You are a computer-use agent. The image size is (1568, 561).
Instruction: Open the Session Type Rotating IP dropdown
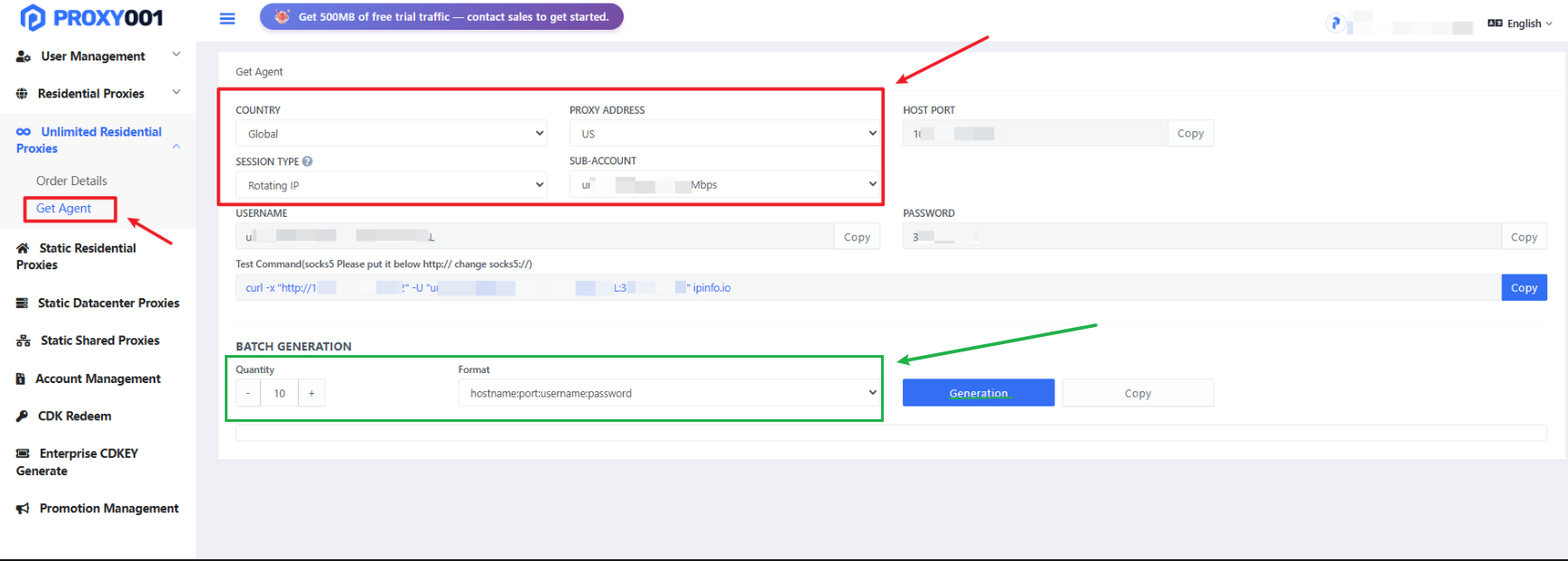(x=391, y=185)
